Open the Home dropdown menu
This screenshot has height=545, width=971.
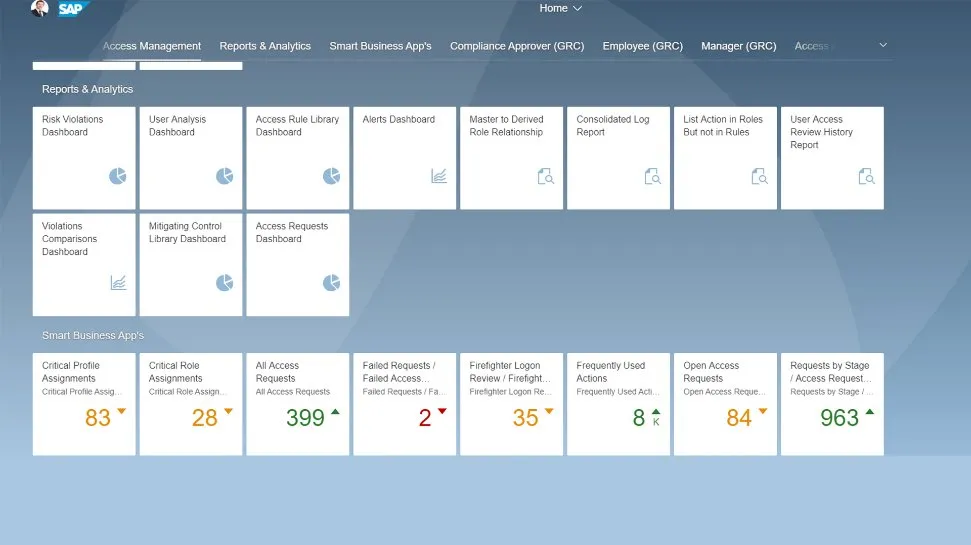click(x=560, y=8)
